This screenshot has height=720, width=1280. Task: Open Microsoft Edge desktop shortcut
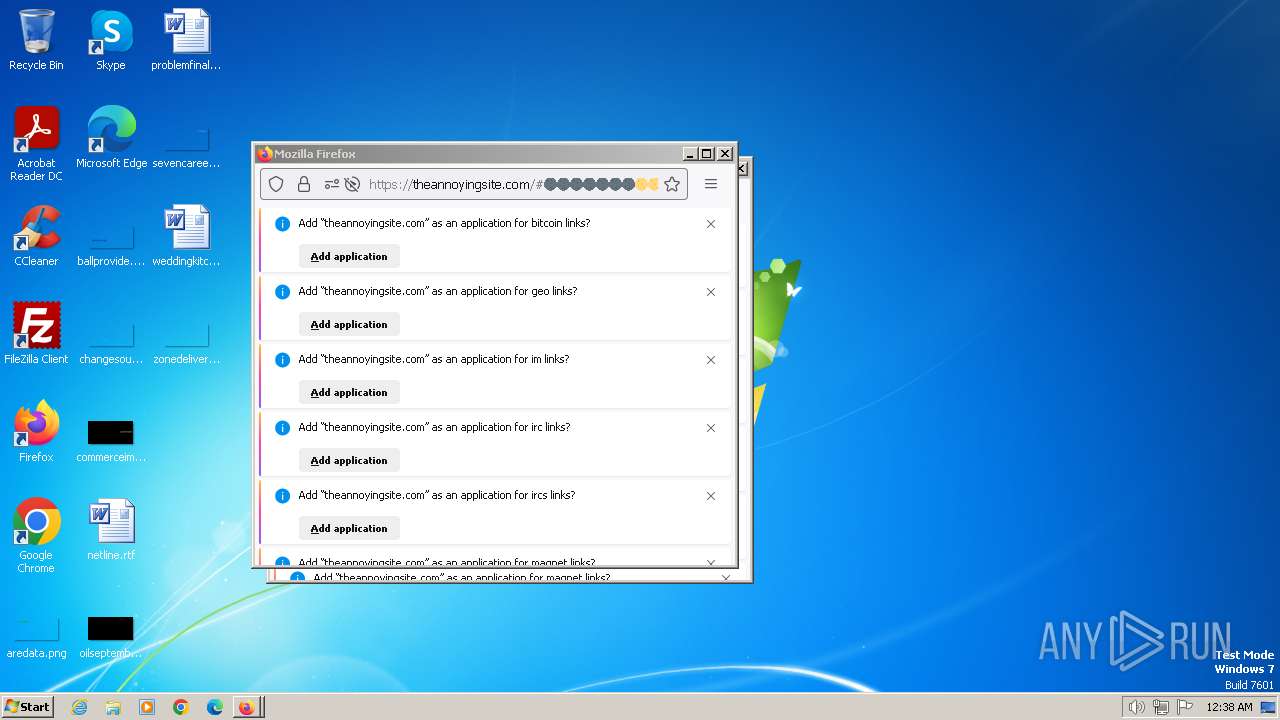tap(111, 138)
